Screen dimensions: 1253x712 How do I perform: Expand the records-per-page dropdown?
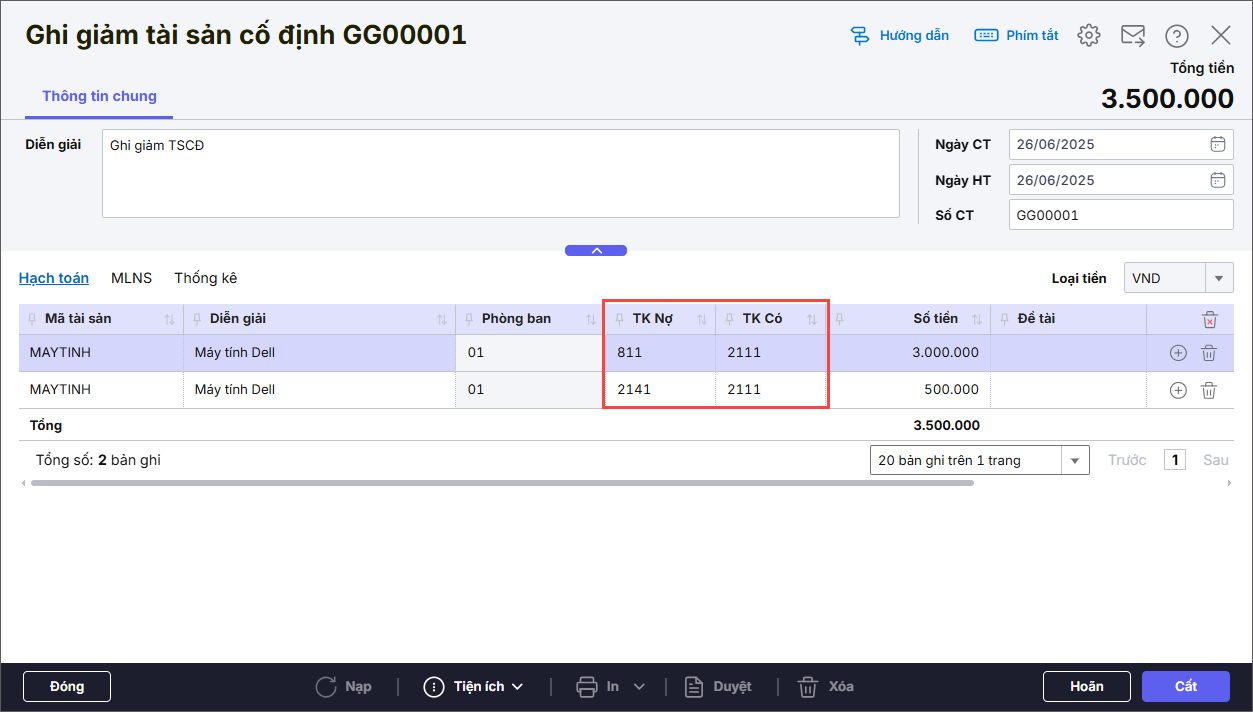point(1075,460)
